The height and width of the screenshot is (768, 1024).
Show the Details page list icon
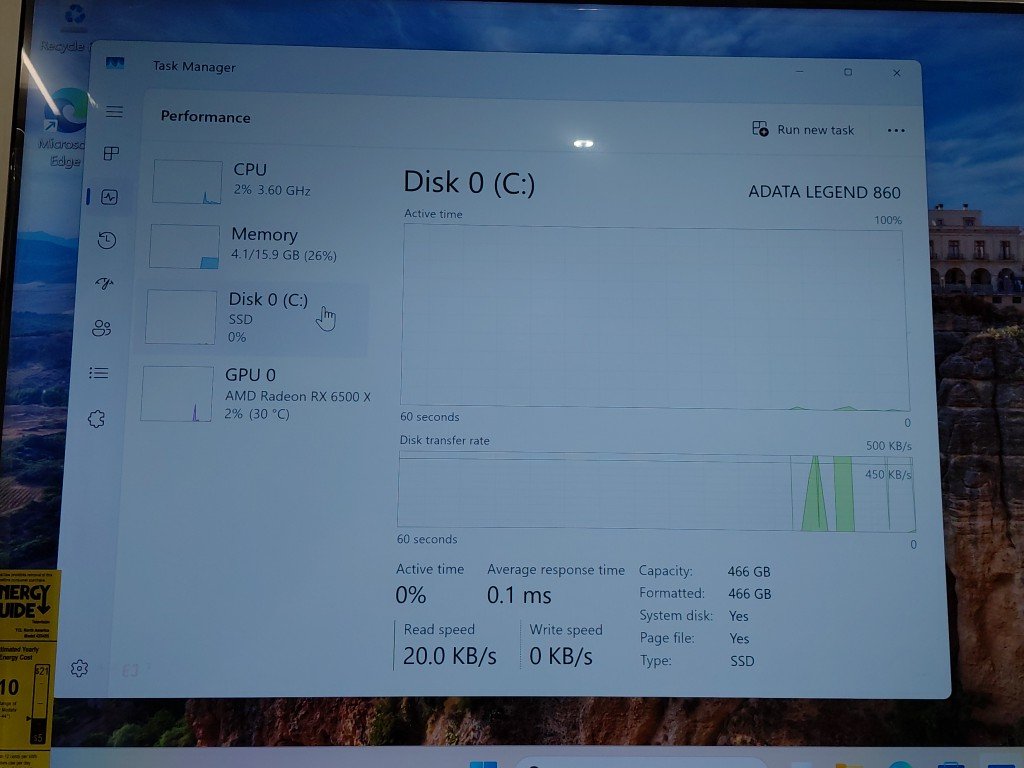pyautogui.click(x=98, y=373)
